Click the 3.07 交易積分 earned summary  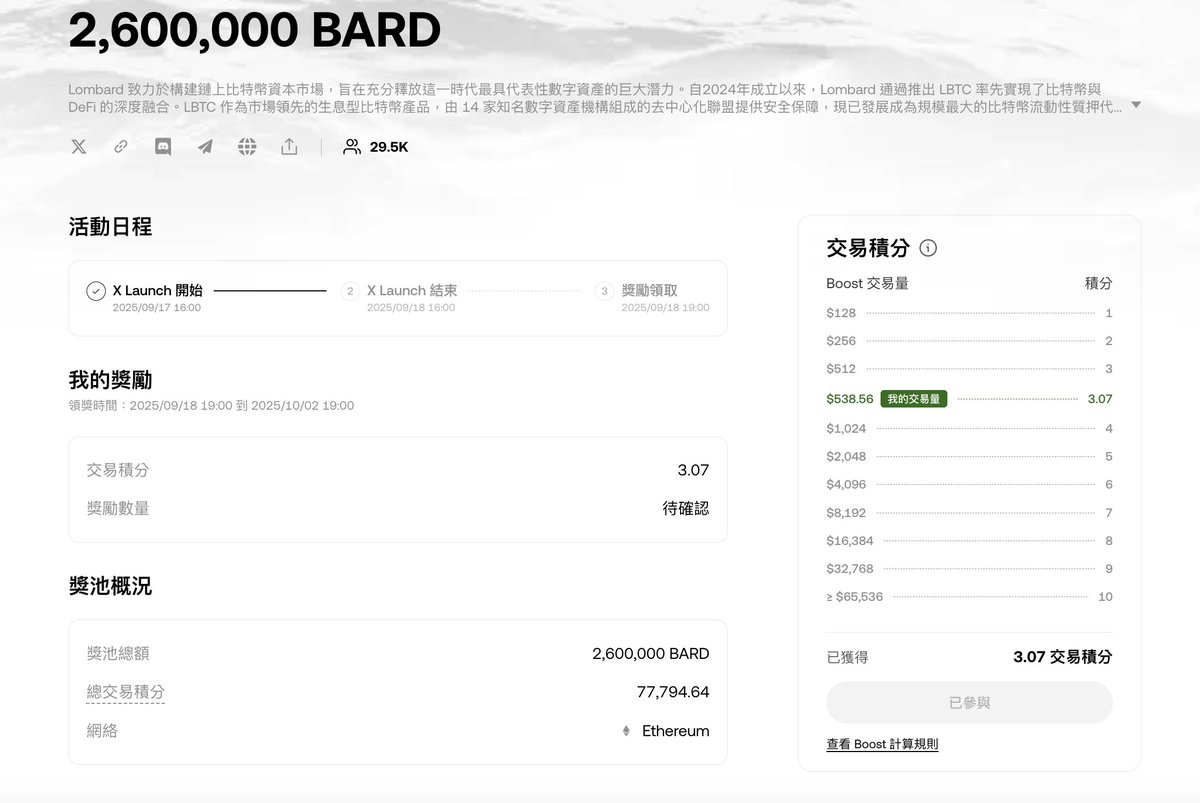tap(1062, 657)
